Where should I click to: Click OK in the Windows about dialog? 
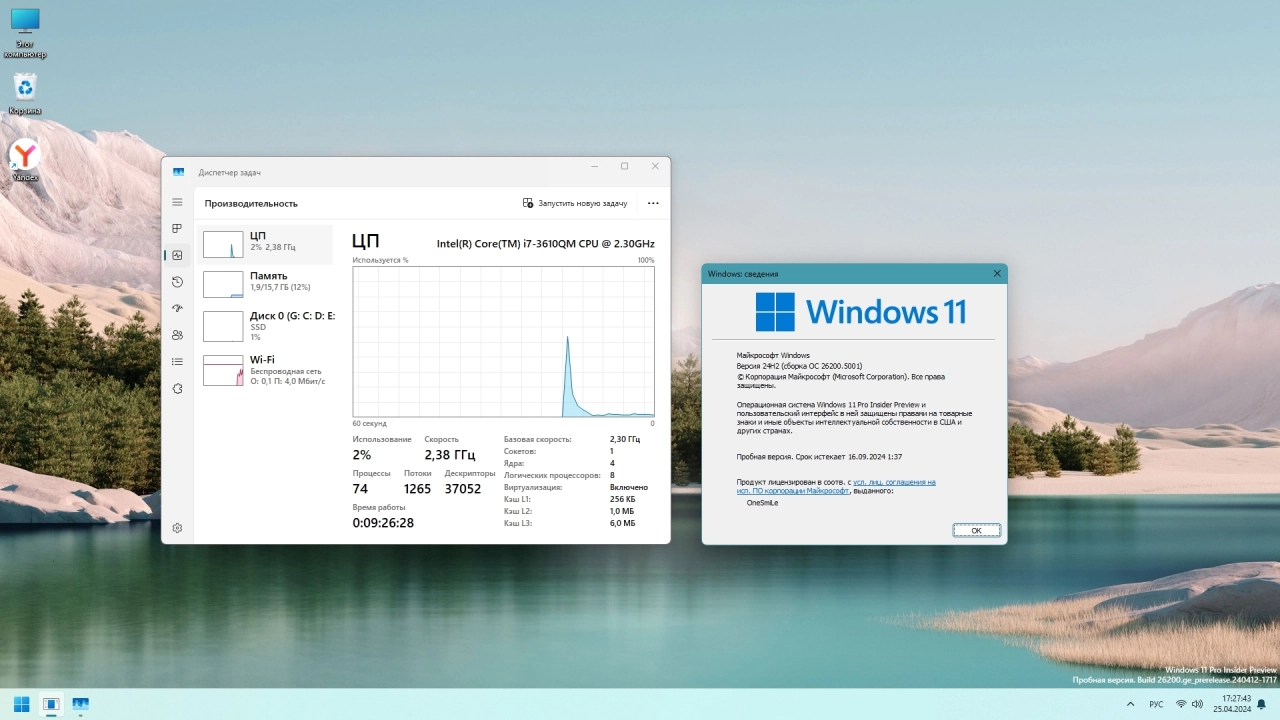[976, 531]
